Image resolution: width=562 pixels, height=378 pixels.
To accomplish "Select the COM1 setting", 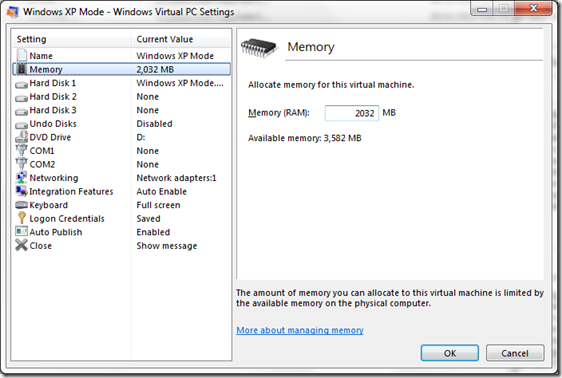I will (x=122, y=151).
